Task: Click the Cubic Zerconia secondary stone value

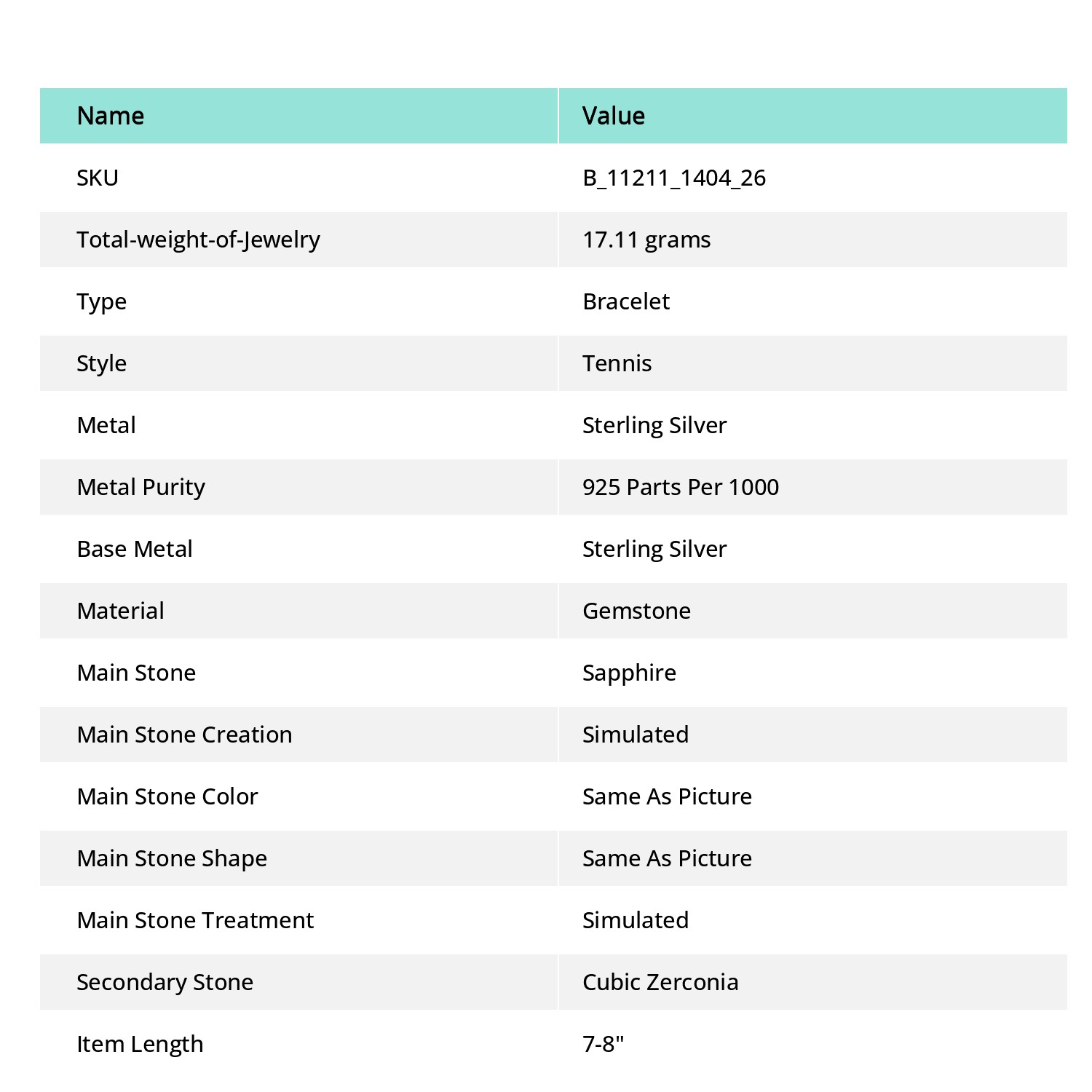Action: click(660, 982)
